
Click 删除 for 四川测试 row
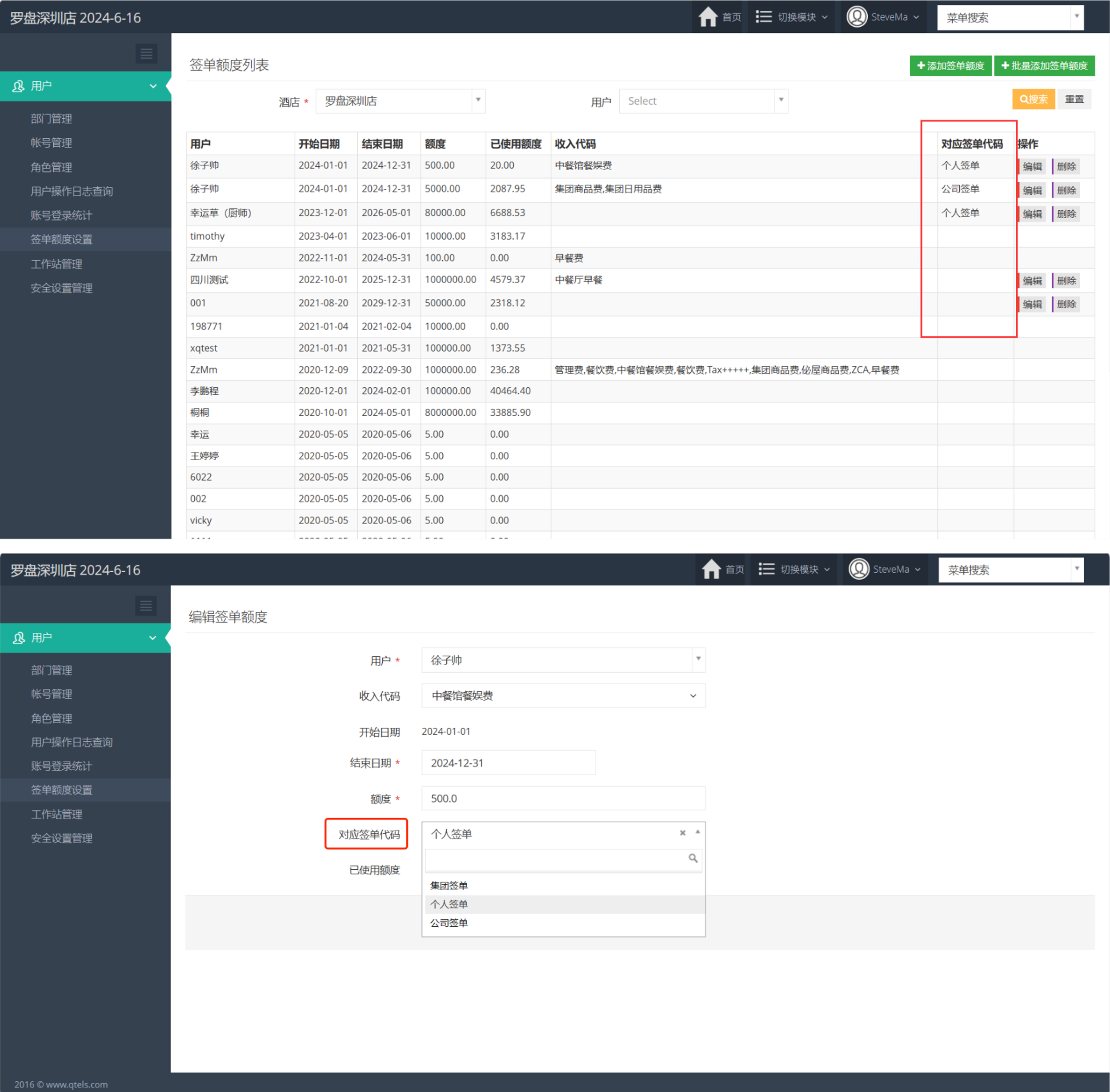tap(1066, 281)
